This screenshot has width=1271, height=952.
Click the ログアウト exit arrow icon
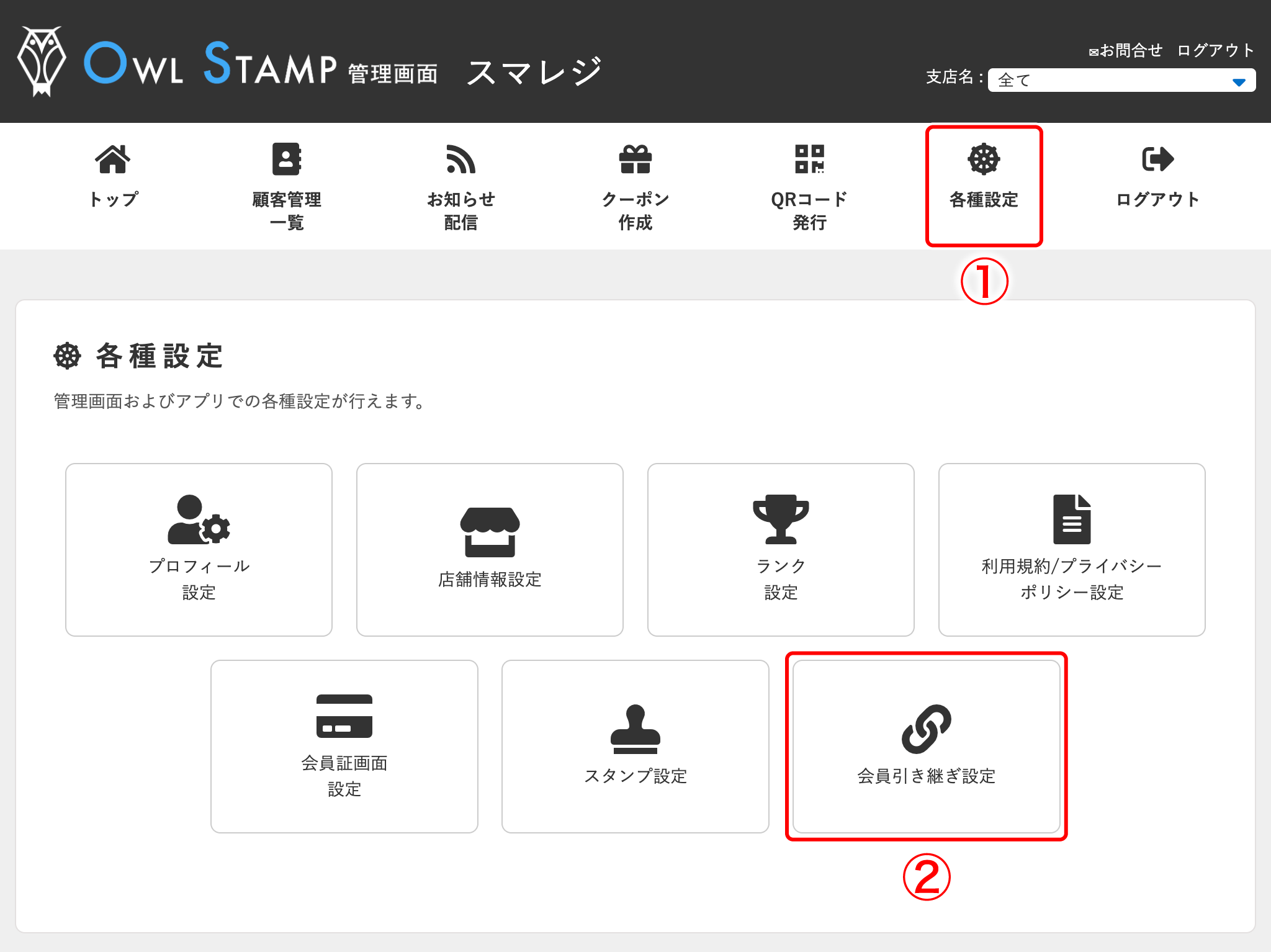pos(1157,159)
